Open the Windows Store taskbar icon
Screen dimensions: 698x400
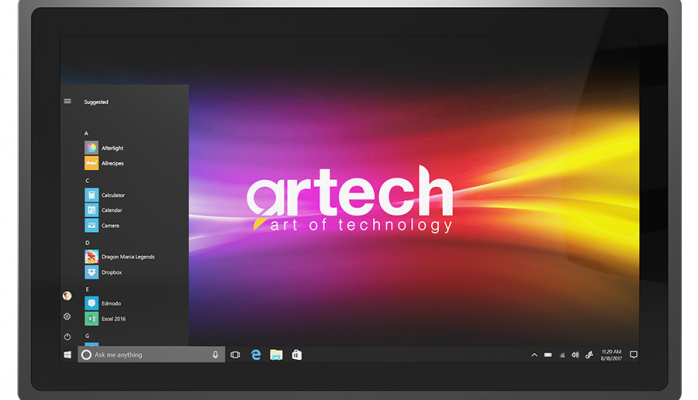click(x=296, y=355)
